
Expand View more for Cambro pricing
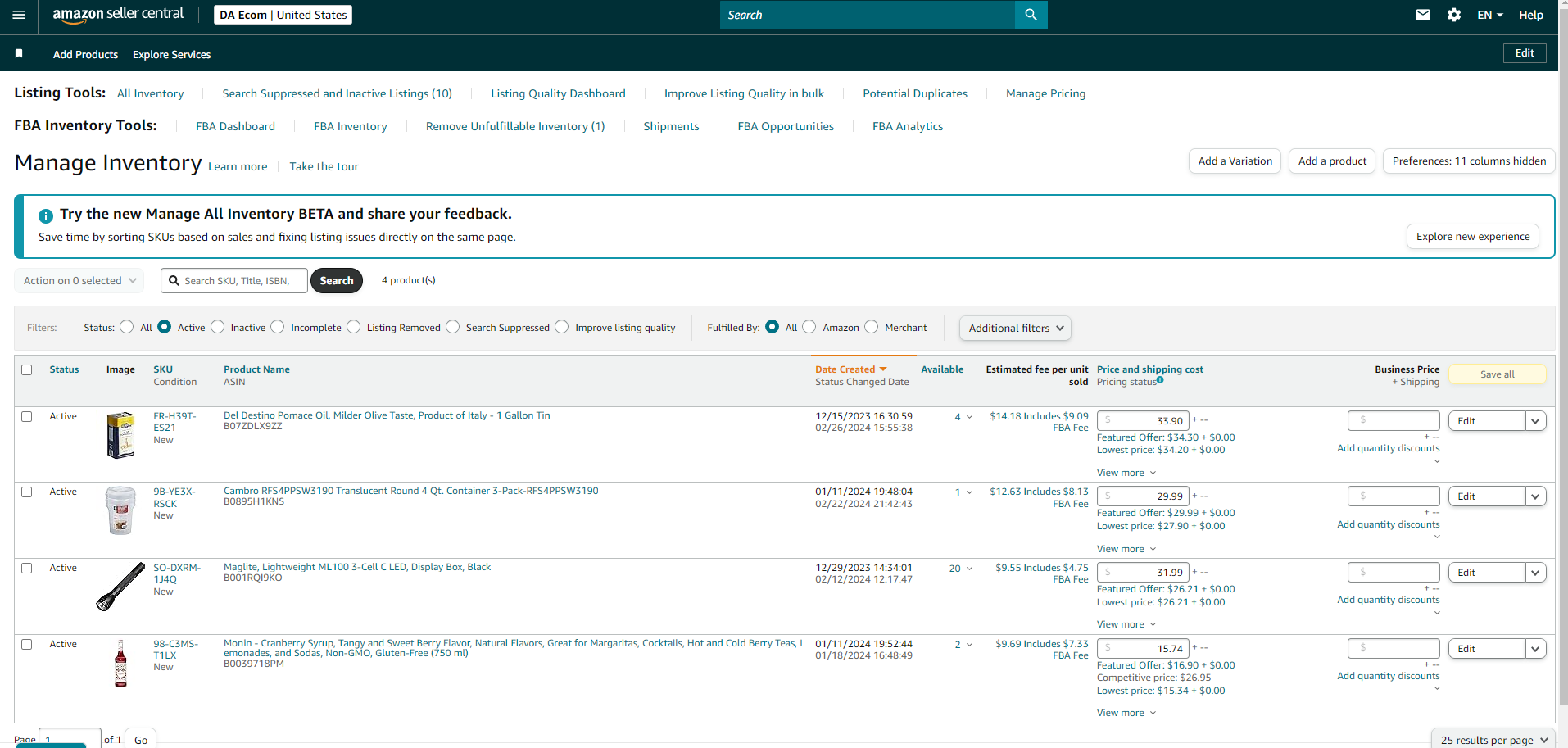click(1126, 549)
